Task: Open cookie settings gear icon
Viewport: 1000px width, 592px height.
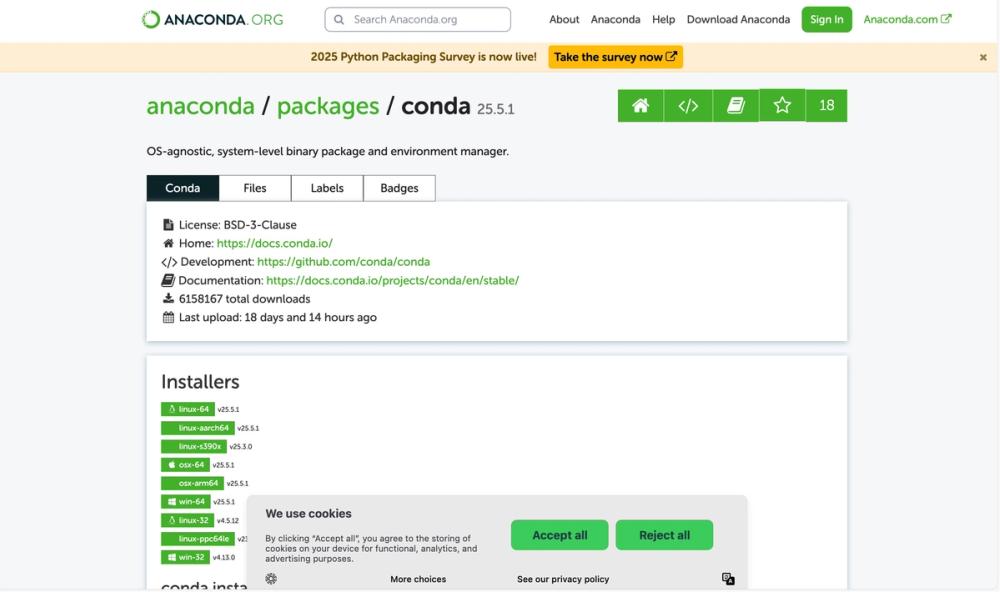Action: (x=271, y=579)
